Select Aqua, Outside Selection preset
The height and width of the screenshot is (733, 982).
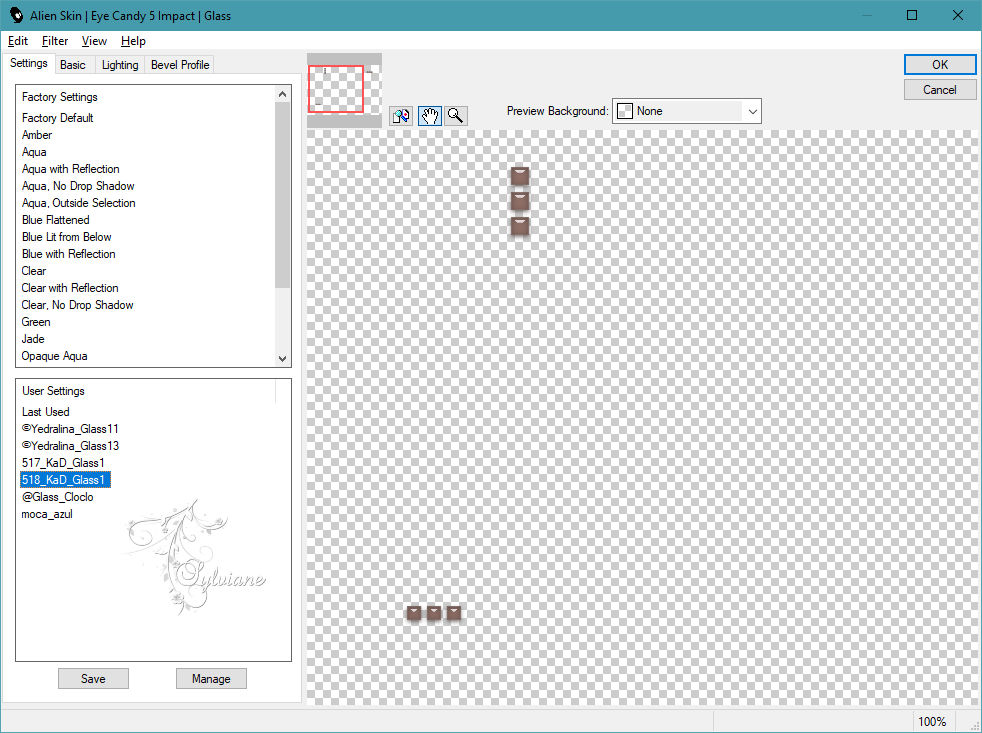78,202
